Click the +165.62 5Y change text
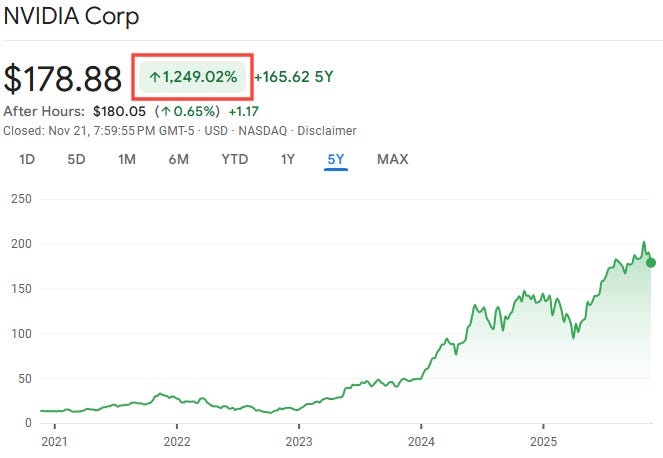Image resolution: width=663 pixels, height=458 pixels. [293, 77]
